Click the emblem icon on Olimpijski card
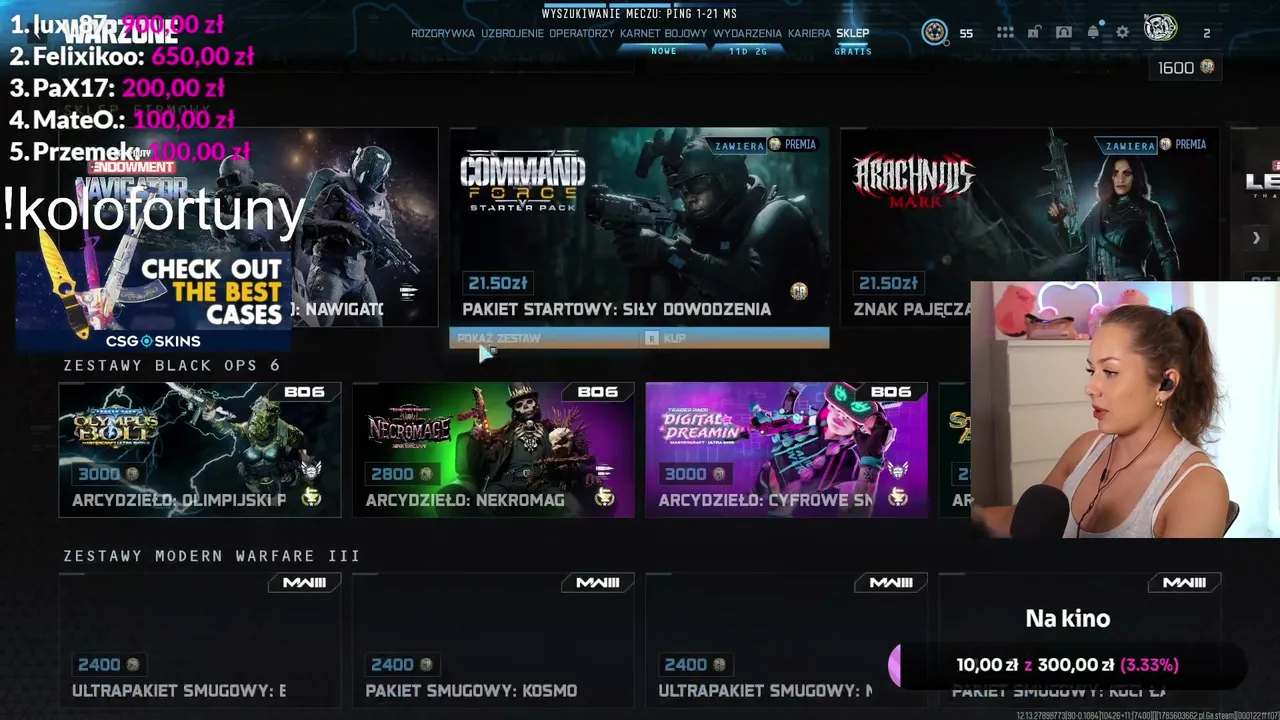1280x720 pixels. 311,497
